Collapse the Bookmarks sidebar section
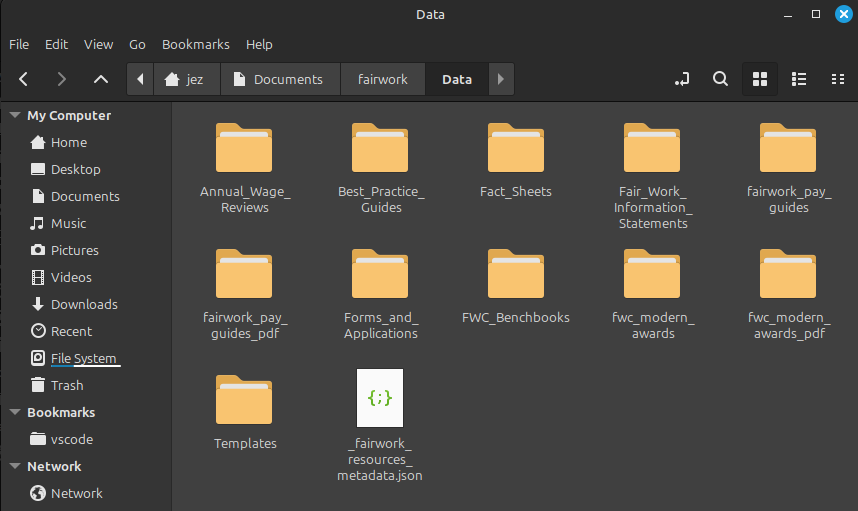The image size is (858, 511). (x=15, y=412)
